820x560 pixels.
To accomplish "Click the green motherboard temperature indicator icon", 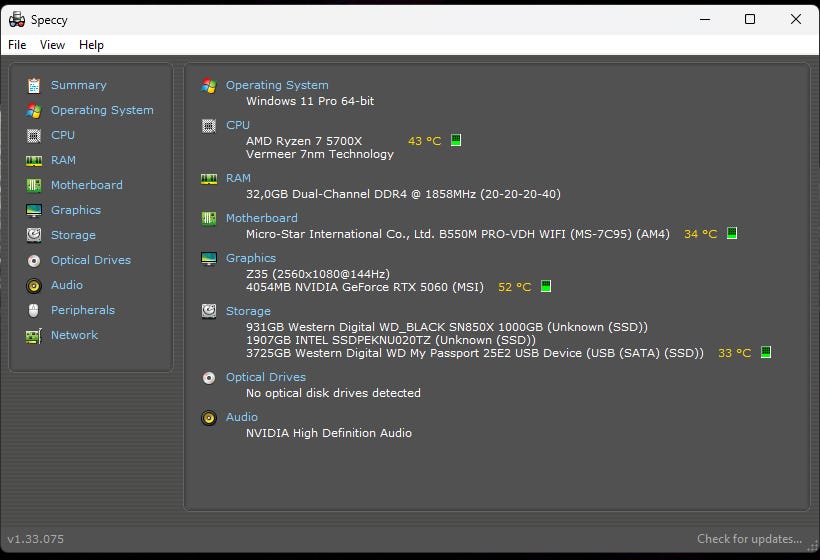I will pyautogui.click(x=732, y=233).
